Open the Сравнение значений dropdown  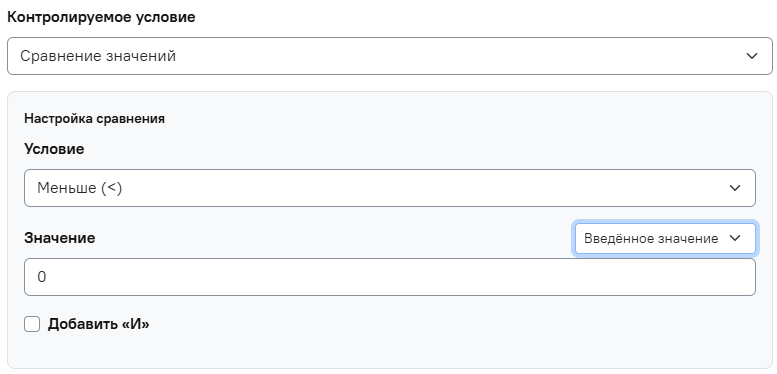pos(389,56)
